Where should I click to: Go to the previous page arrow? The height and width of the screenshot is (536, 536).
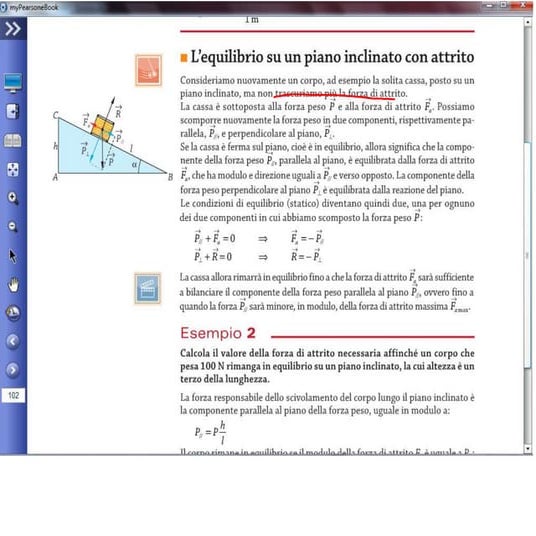(x=13, y=341)
